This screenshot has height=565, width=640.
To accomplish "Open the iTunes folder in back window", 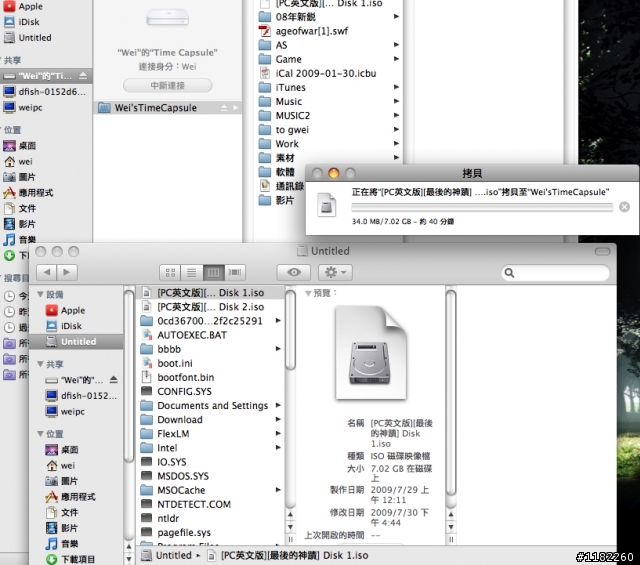I will point(290,87).
